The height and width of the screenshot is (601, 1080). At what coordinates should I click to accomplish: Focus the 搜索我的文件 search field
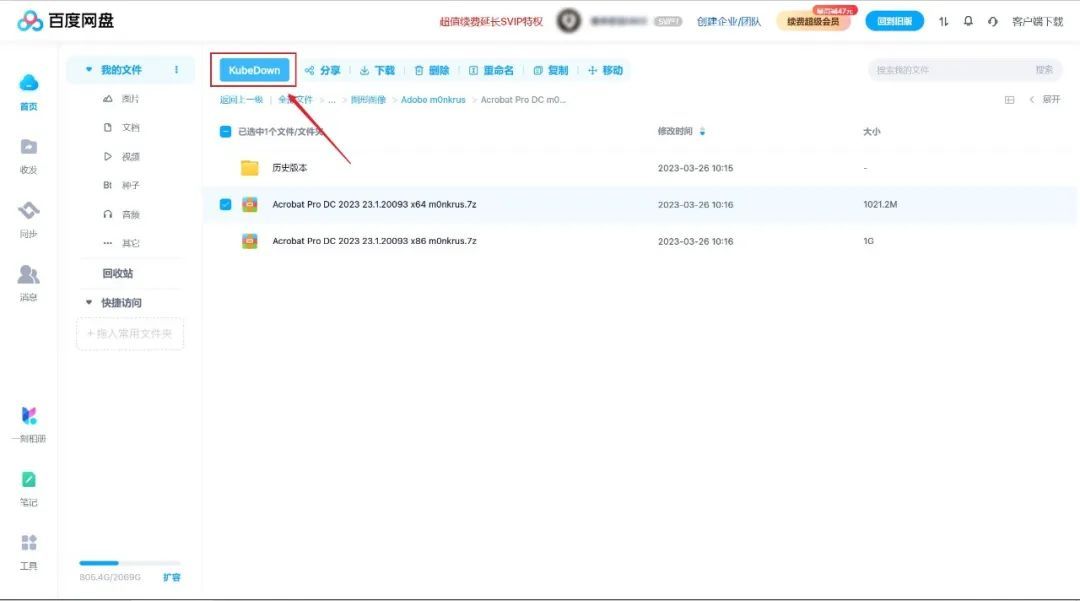[x=951, y=70]
